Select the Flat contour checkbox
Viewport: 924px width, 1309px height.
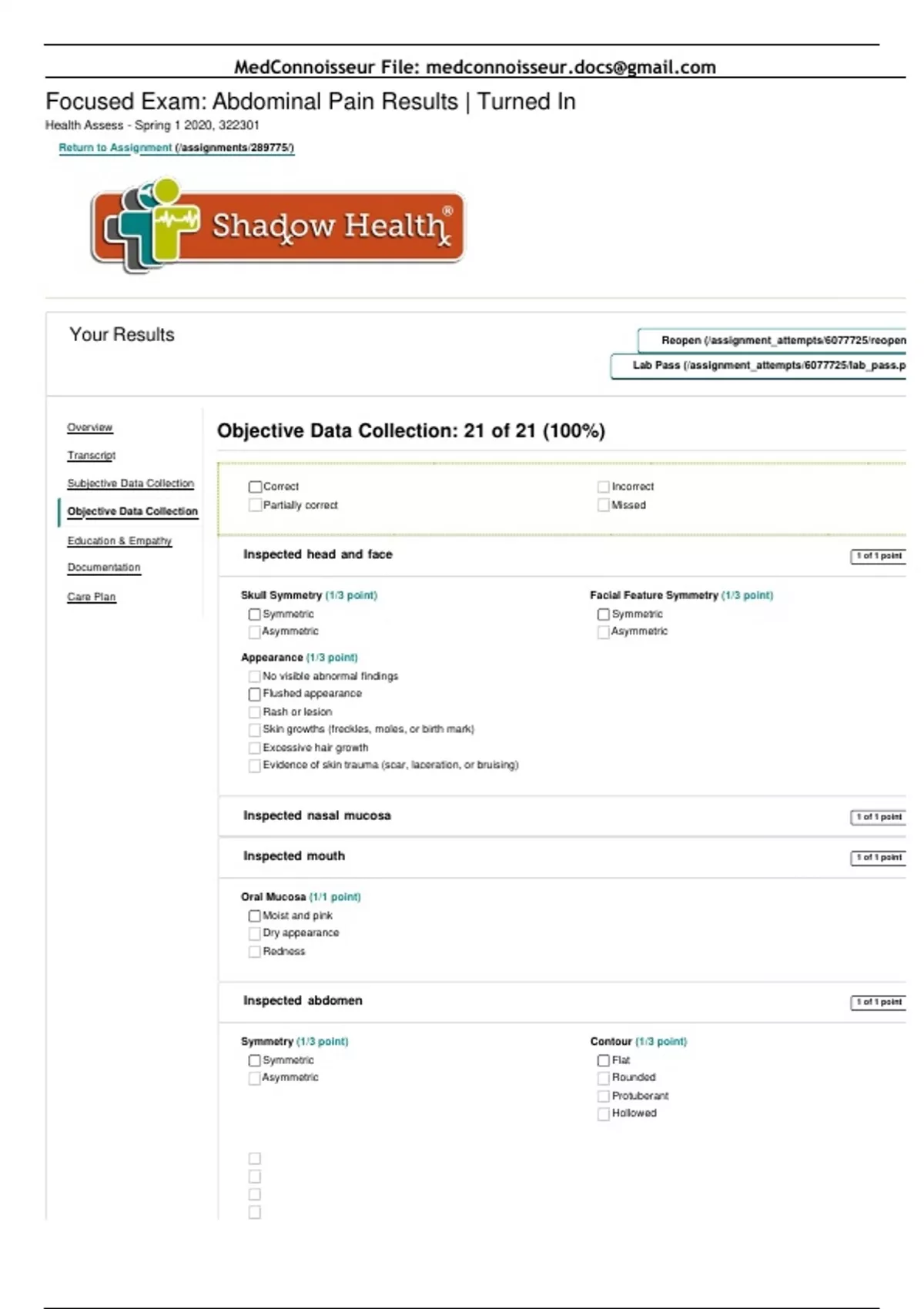click(604, 1060)
